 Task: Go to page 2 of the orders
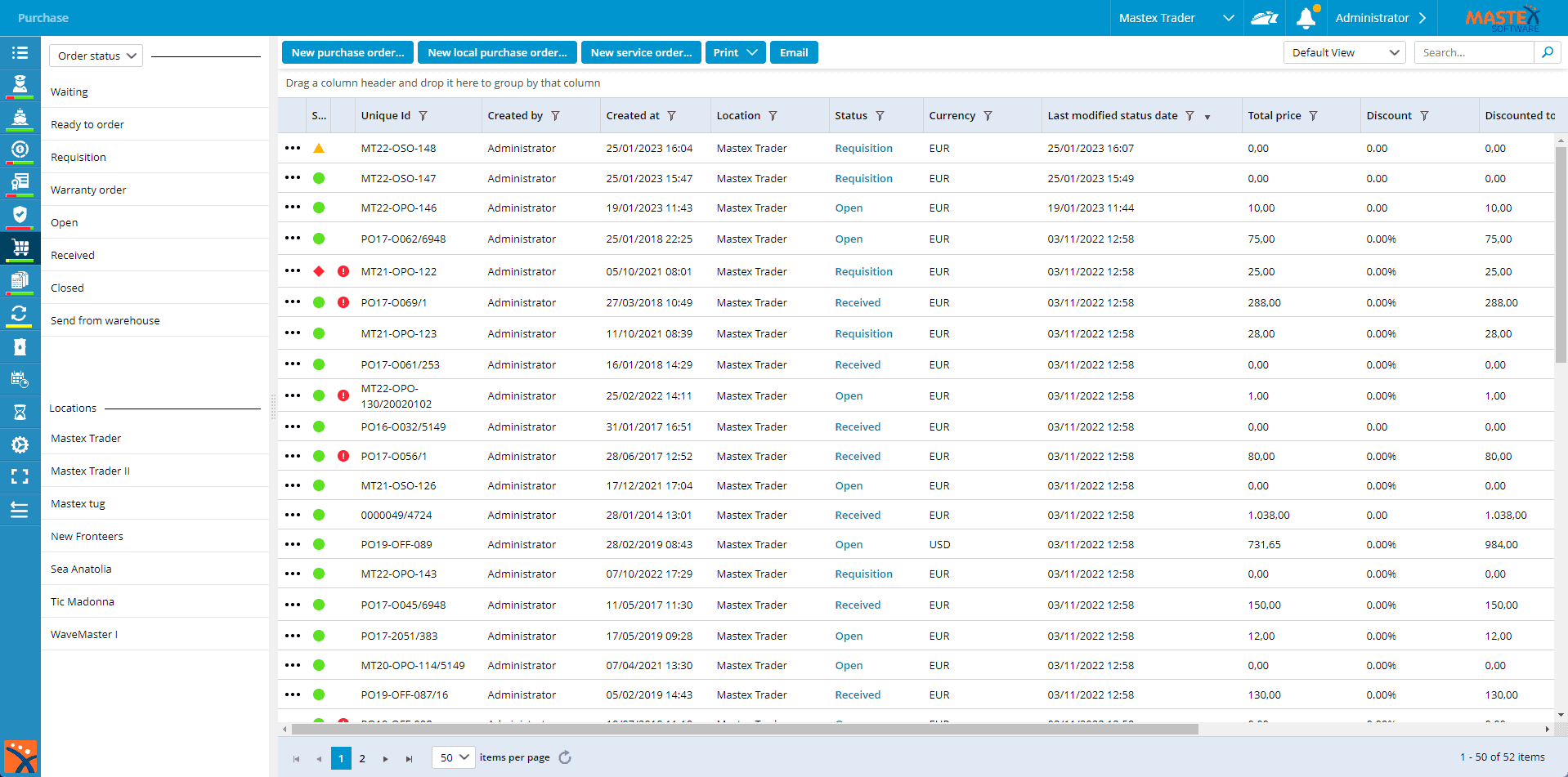362,758
